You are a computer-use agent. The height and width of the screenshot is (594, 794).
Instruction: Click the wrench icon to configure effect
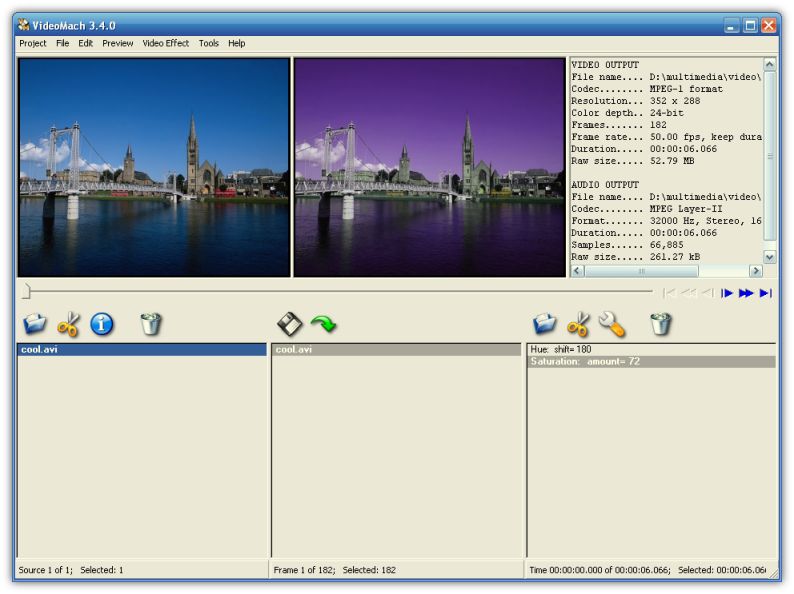pos(612,324)
